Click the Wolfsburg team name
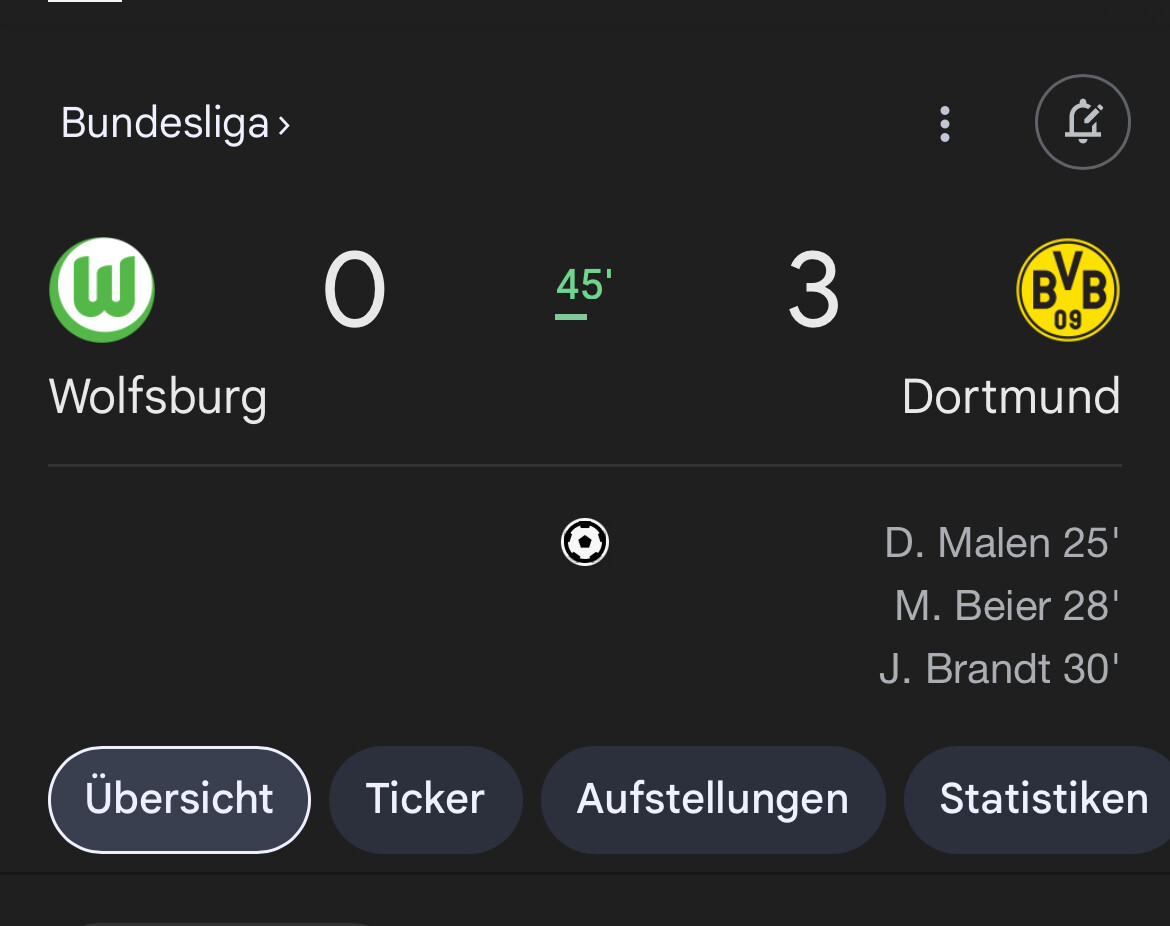 pyautogui.click(x=157, y=396)
